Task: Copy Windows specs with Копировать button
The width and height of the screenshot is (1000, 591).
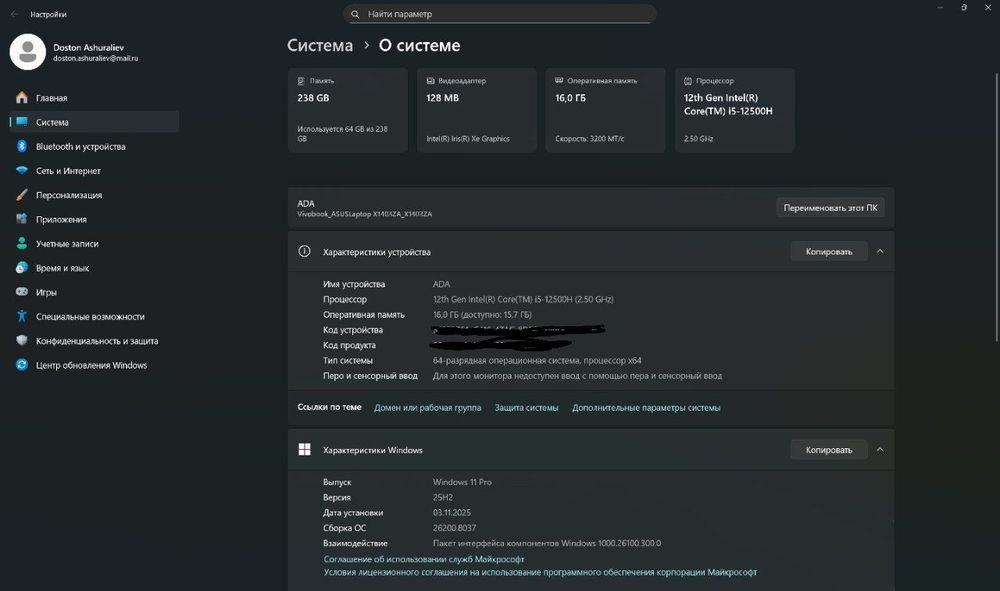Action: [x=829, y=449]
